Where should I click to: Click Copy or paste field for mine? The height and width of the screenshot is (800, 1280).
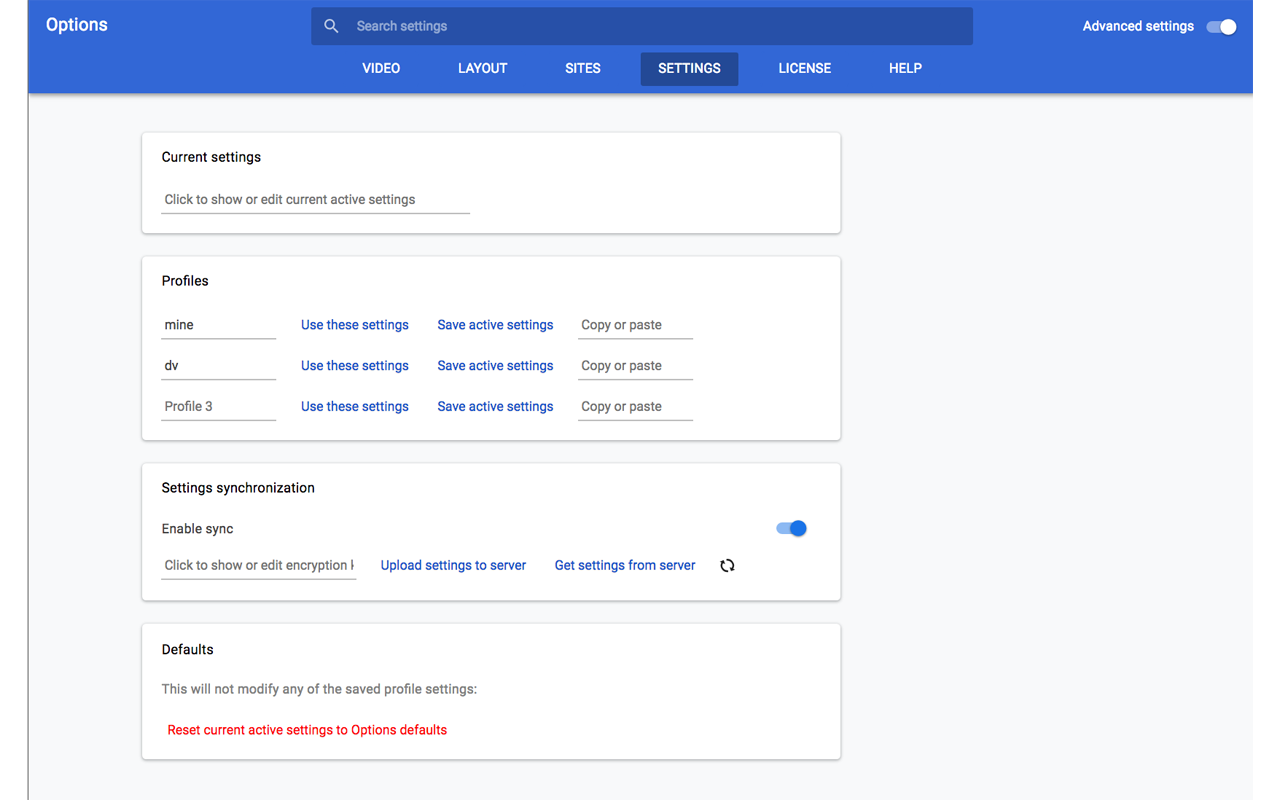tap(635, 325)
